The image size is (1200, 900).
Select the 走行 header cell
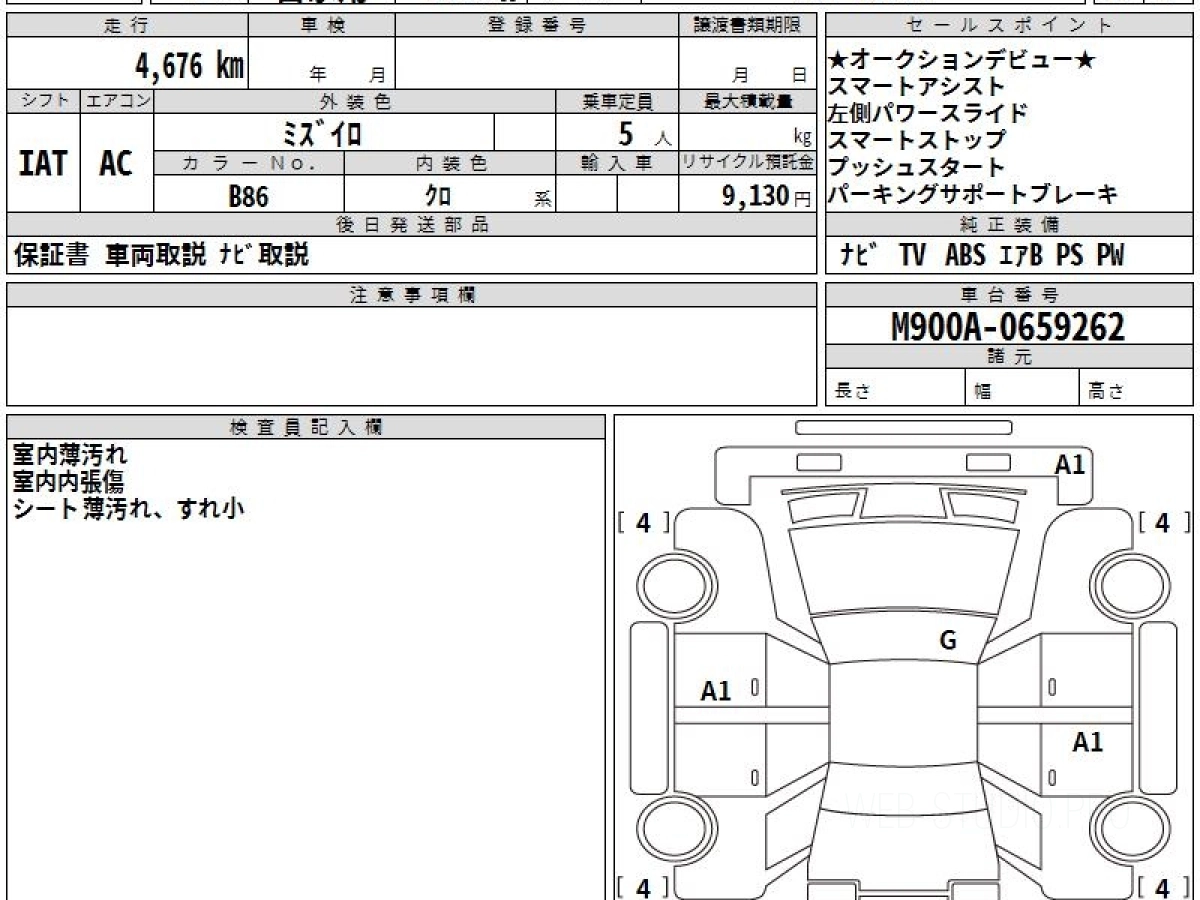tap(127, 26)
